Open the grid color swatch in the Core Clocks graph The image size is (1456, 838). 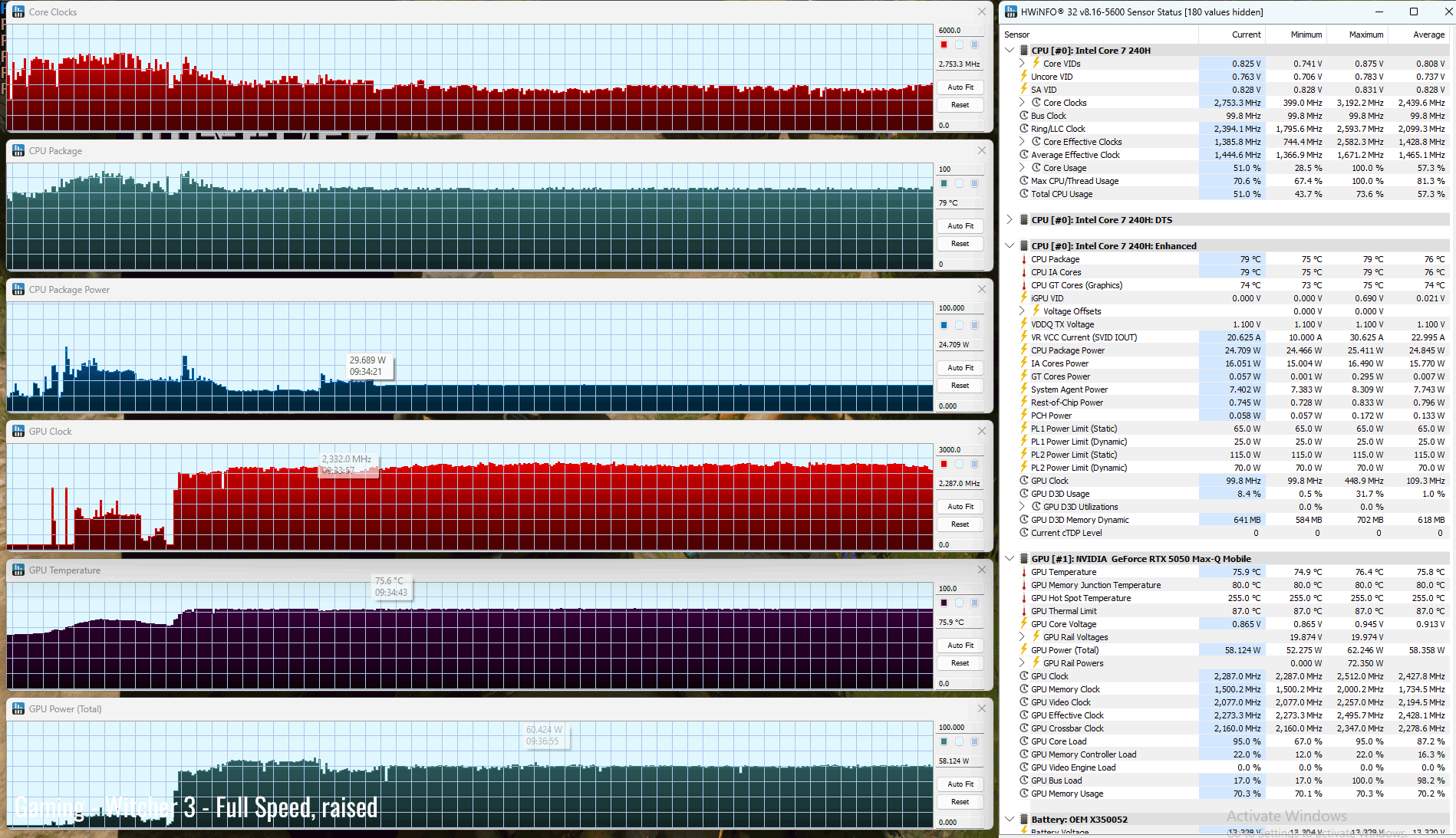click(975, 44)
